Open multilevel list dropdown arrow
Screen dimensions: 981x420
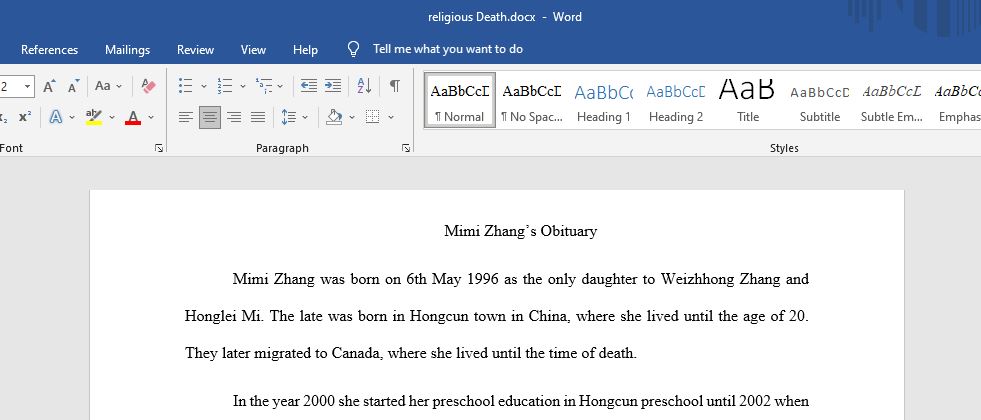pyautogui.click(x=280, y=86)
